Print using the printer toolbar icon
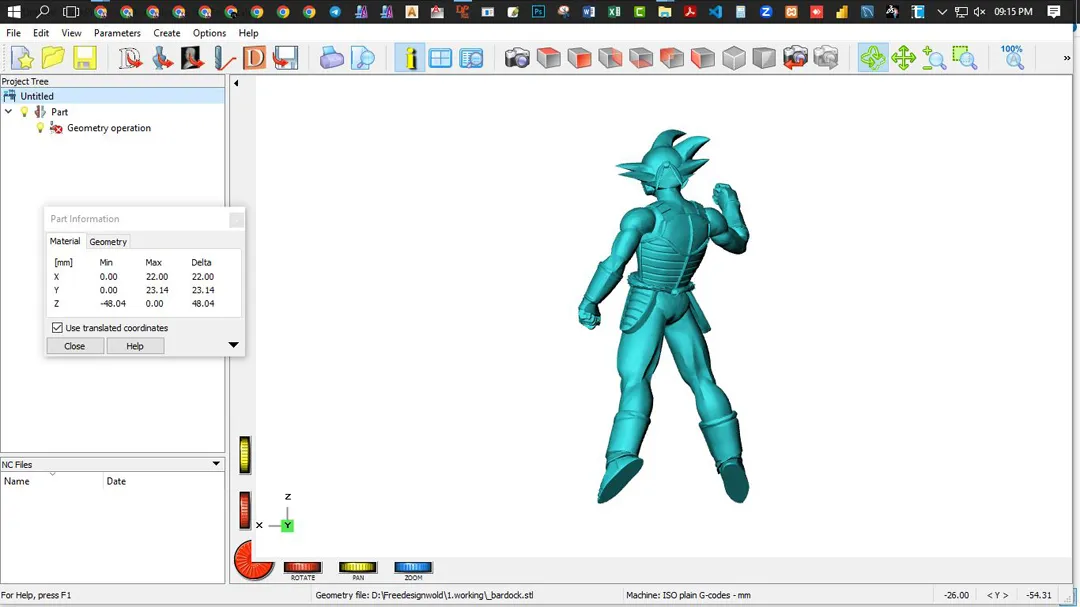Image resolution: width=1080 pixels, height=607 pixels. click(x=331, y=59)
